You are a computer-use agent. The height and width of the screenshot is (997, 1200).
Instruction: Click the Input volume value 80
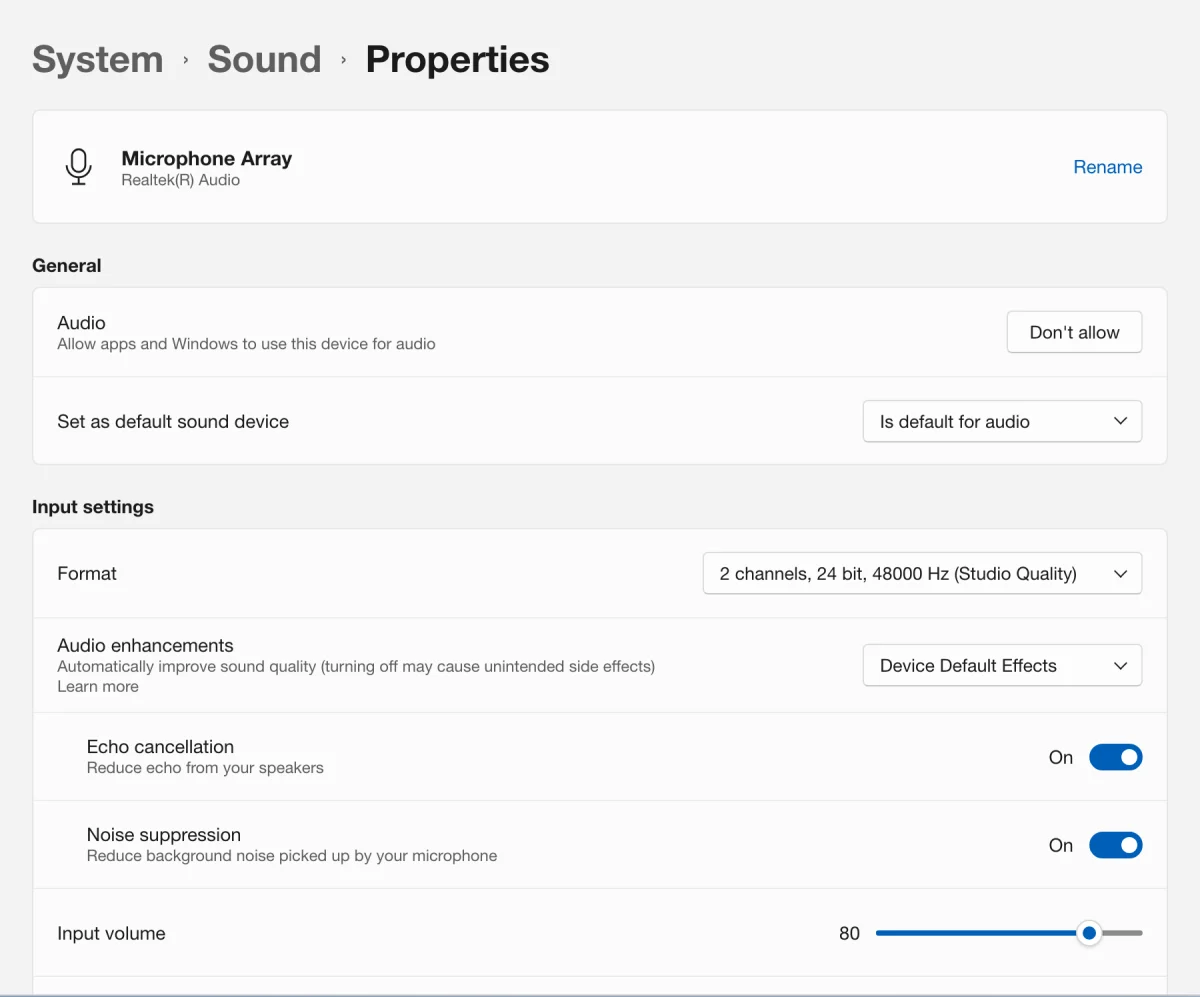849,933
